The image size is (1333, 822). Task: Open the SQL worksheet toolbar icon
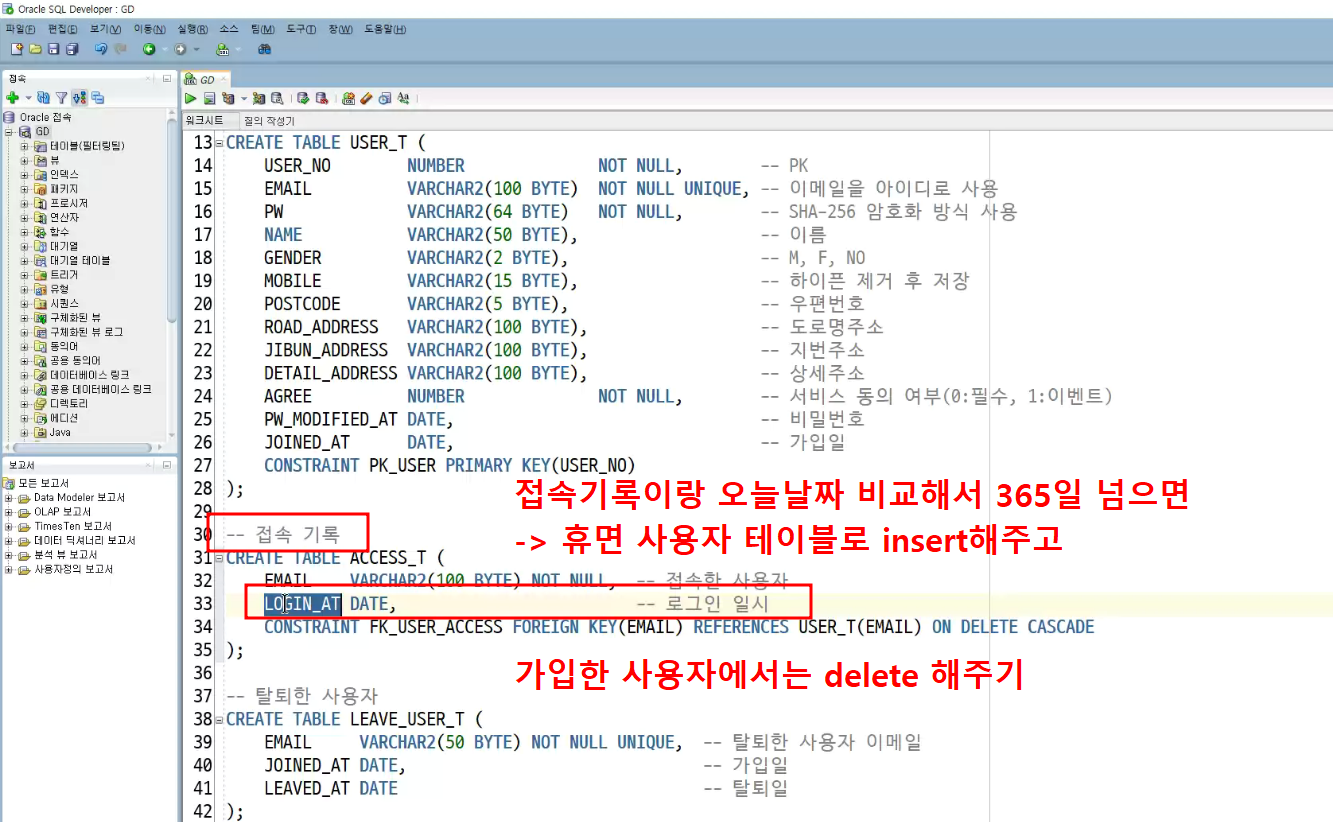pos(222,49)
